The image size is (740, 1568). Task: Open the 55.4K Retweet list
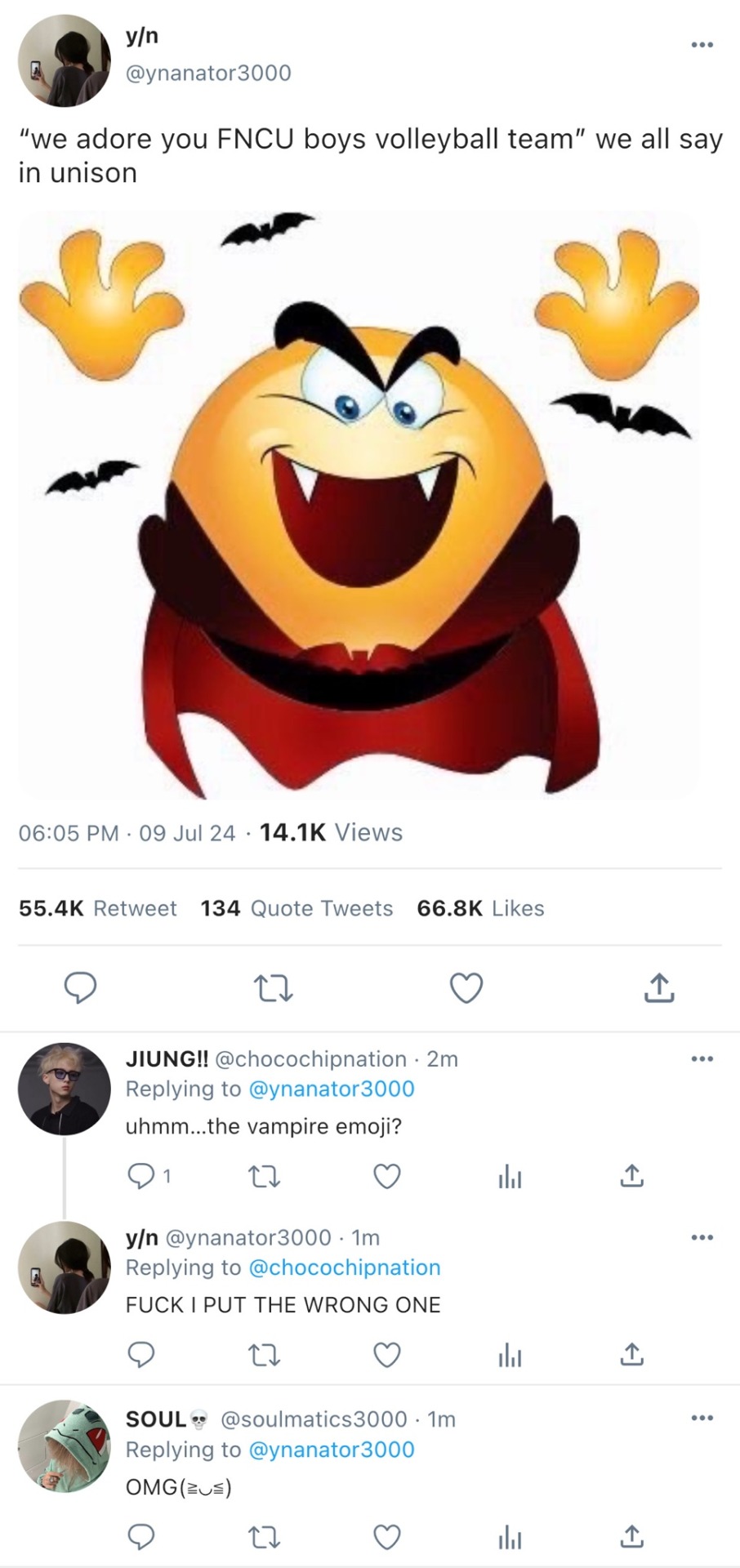pos(97,908)
